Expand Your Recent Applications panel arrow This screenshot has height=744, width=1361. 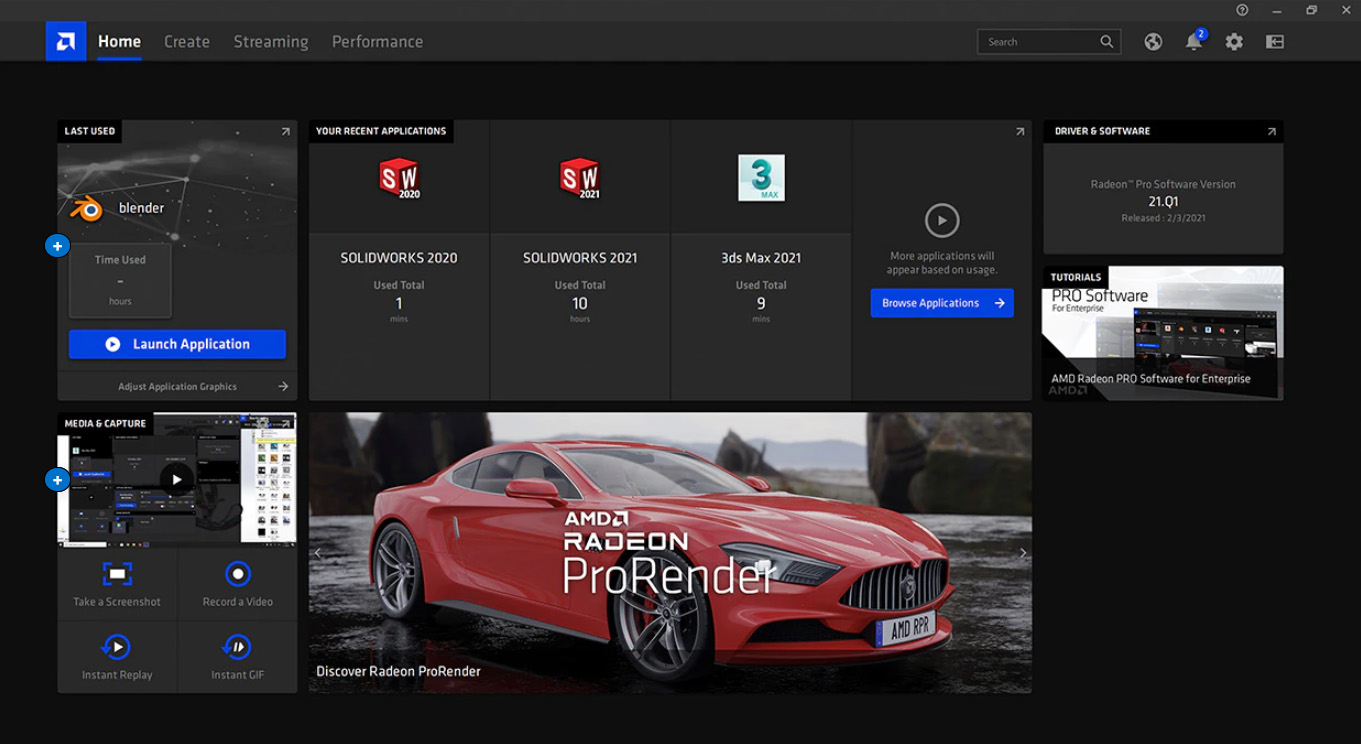coord(1020,131)
